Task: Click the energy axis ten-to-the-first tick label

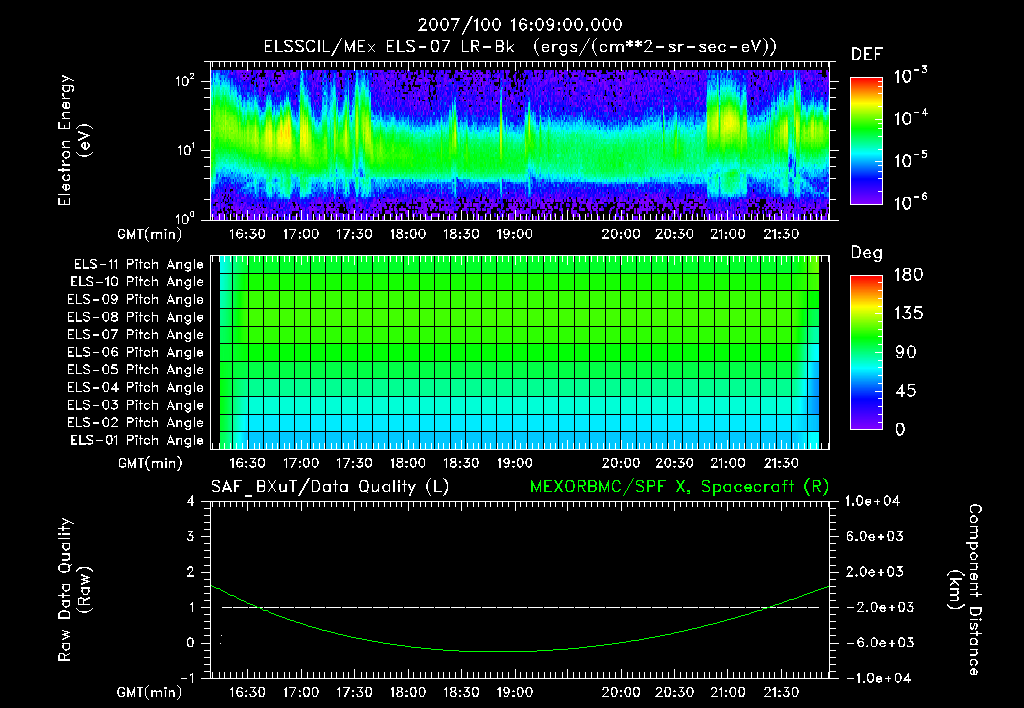Action: coord(186,150)
